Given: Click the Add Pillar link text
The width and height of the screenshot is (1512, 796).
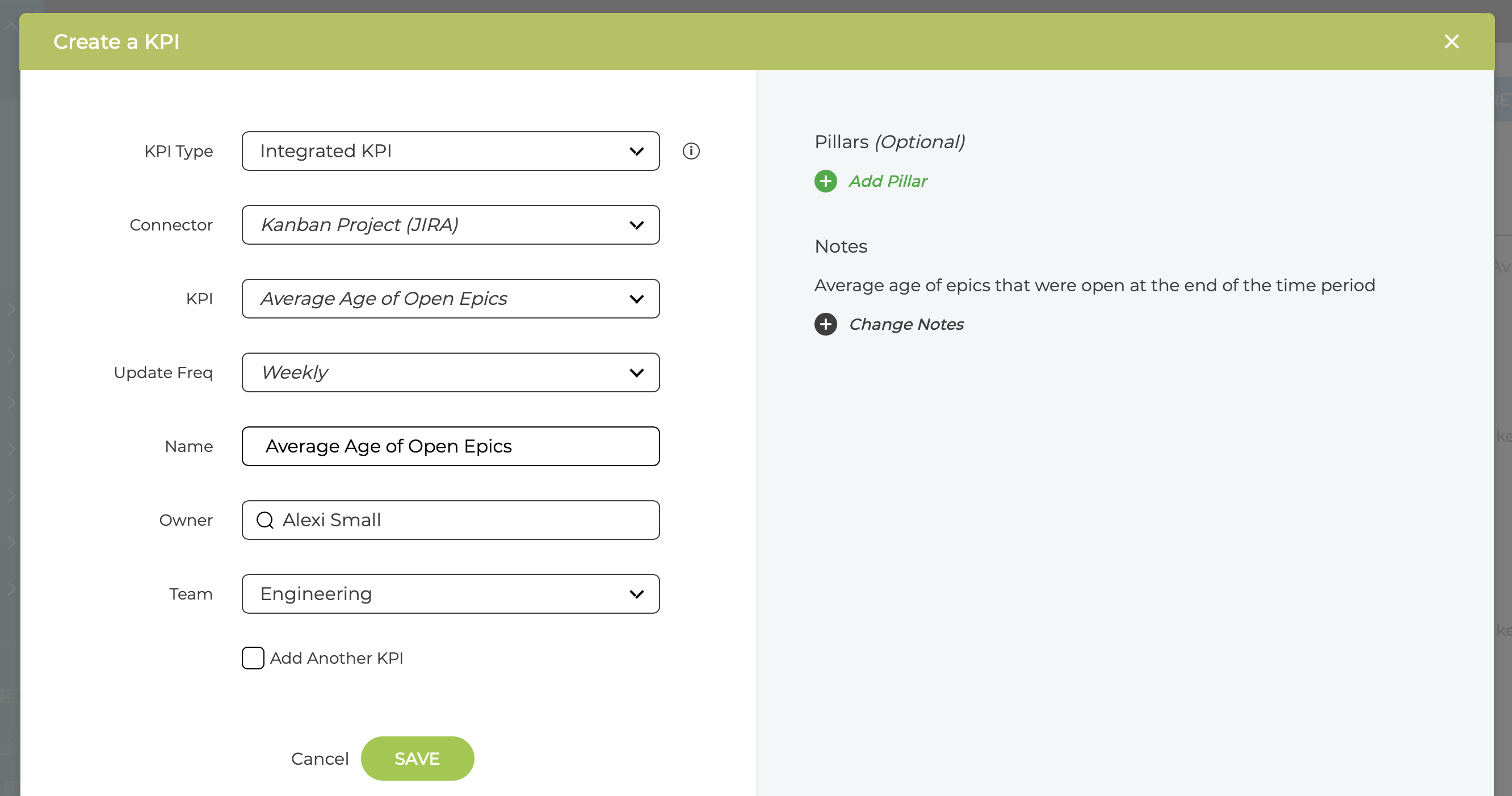Looking at the screenshot, I should click(x=888, y=181).
